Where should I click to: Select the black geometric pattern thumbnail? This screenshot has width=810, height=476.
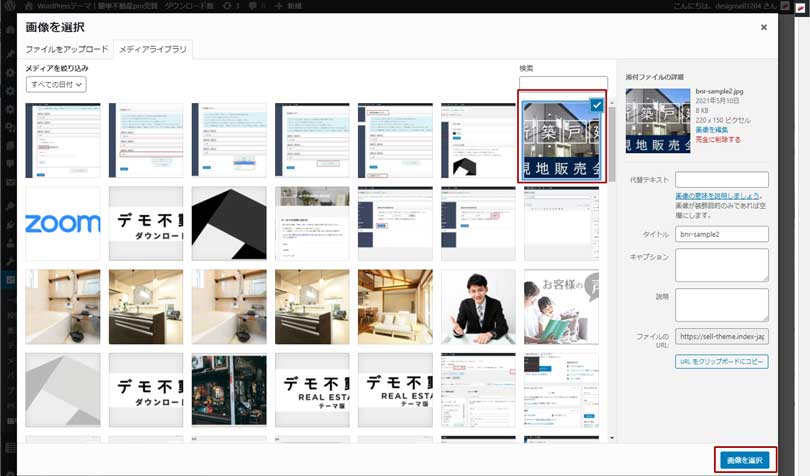229,223
